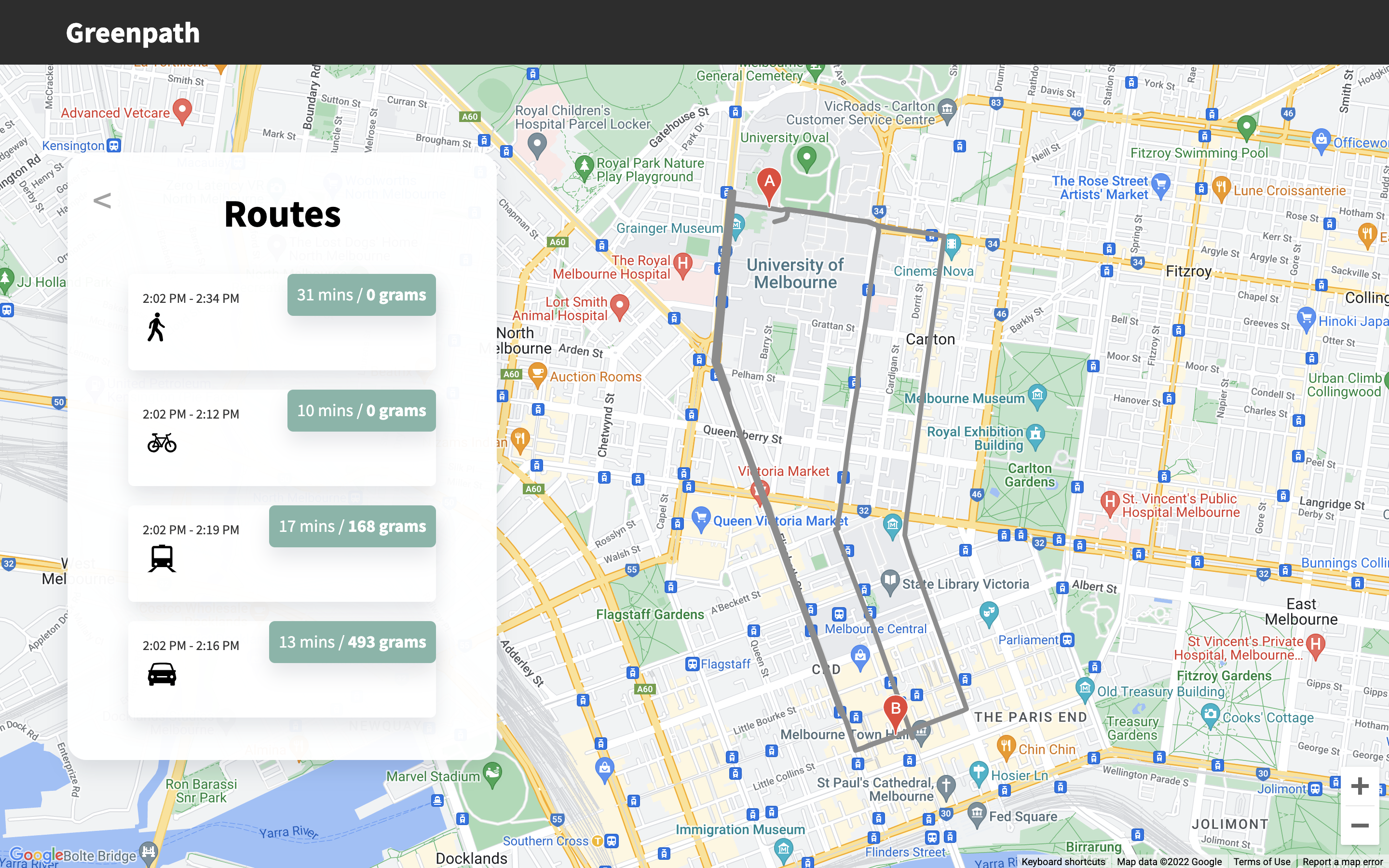Open the 13 mins / 493 grams route

(352, 642)
